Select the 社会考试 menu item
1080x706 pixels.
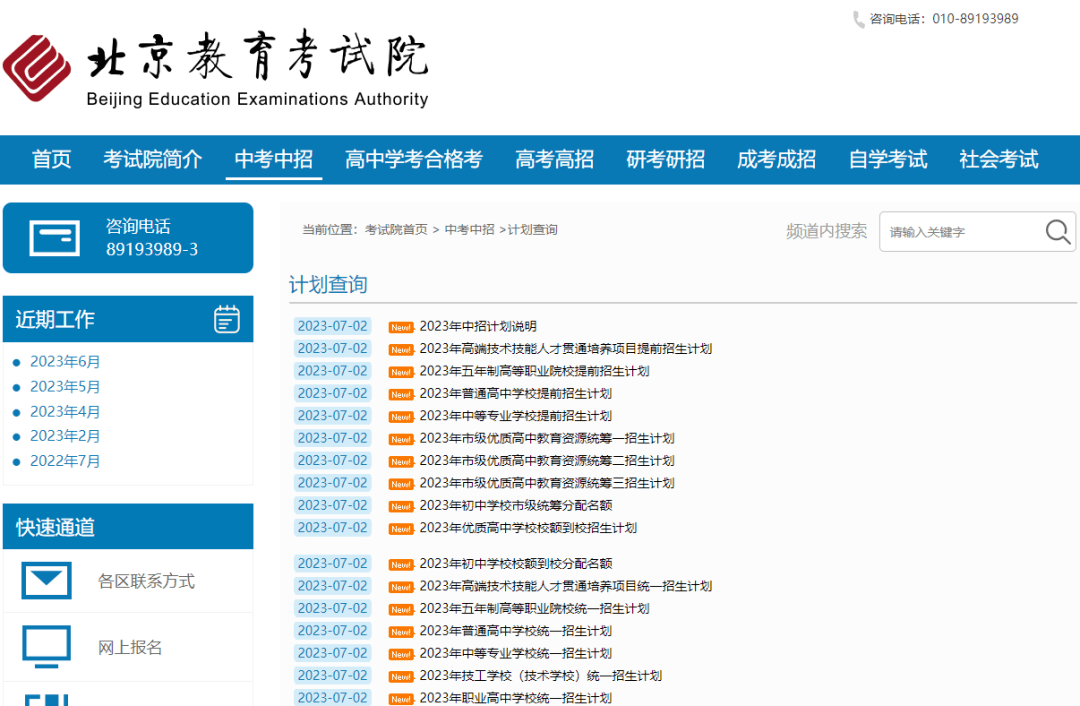tap(997, 159)
